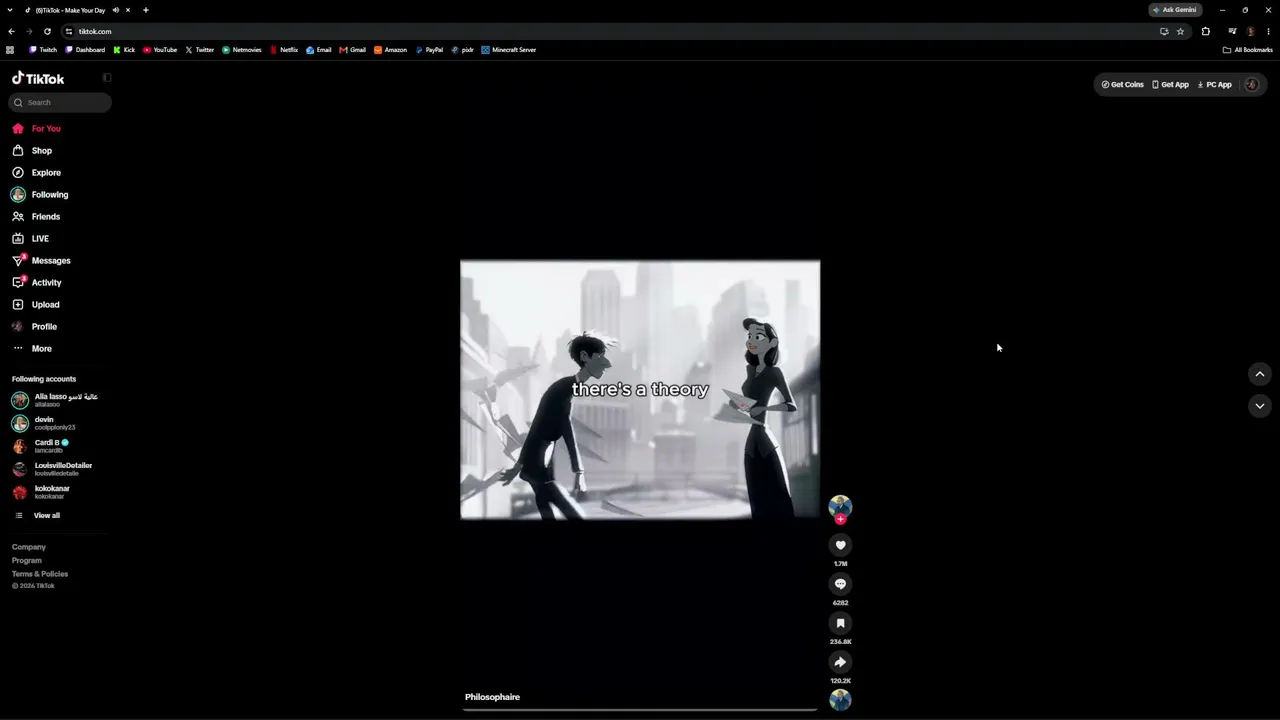The height and width of the screenshot is (720, 1280).
Task: Mute the TikTok browser tab
Action: [115, 10]
